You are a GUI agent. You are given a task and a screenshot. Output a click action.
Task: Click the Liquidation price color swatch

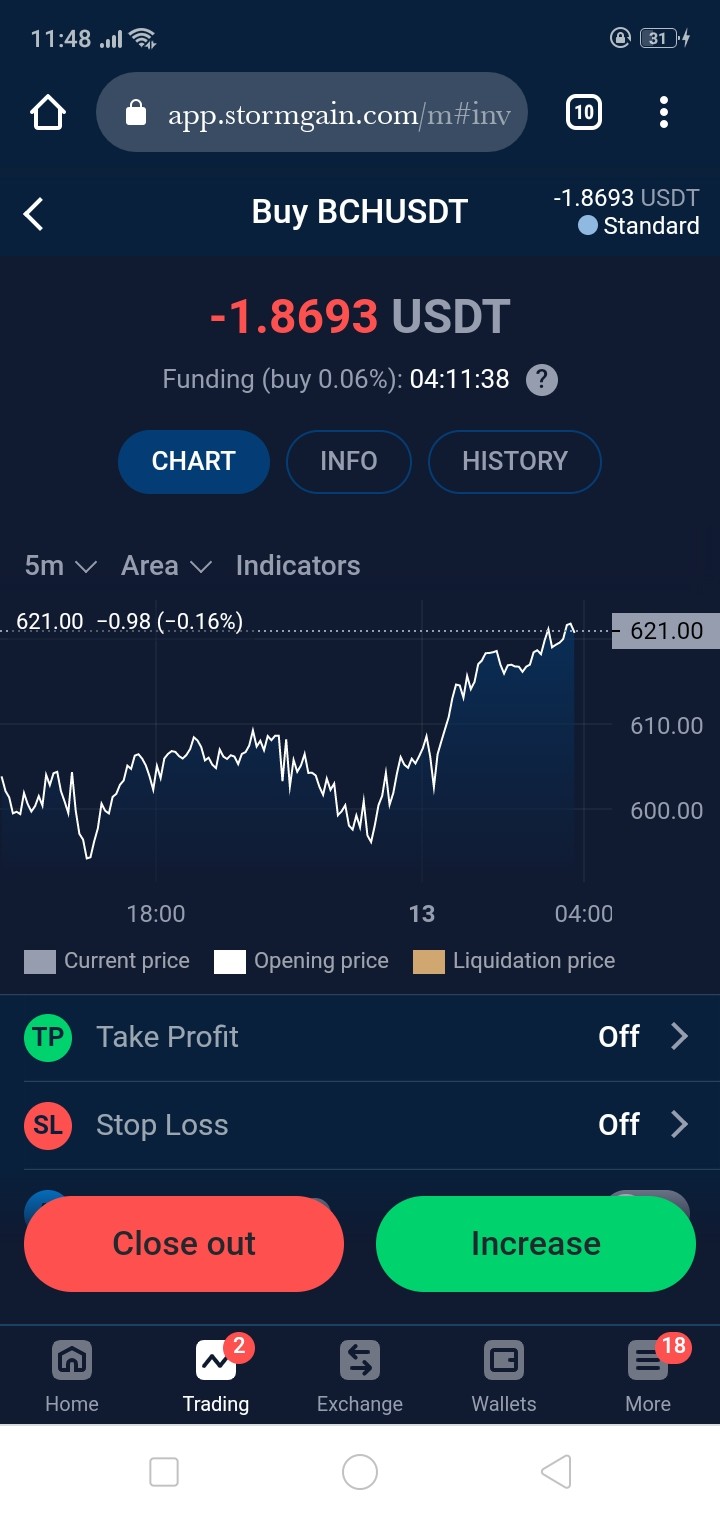[429, 962]
